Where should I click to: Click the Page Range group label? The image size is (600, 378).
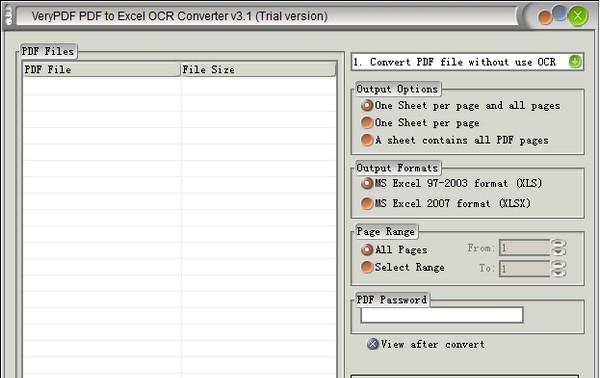click(386, 231)
